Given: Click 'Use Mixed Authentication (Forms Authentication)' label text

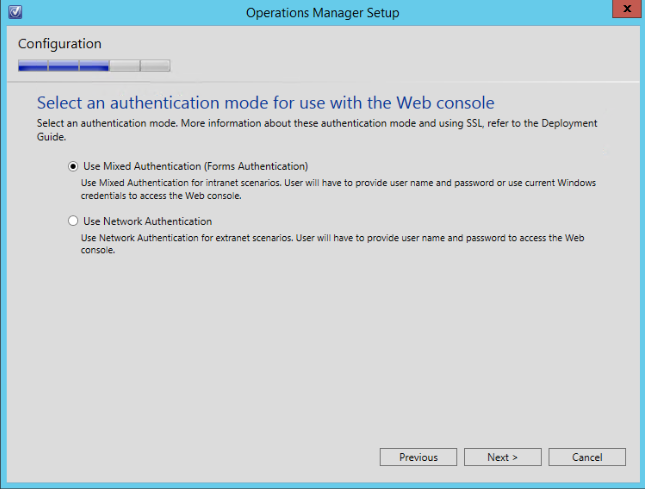Looking at the screenshot, I should coord(195,166).
